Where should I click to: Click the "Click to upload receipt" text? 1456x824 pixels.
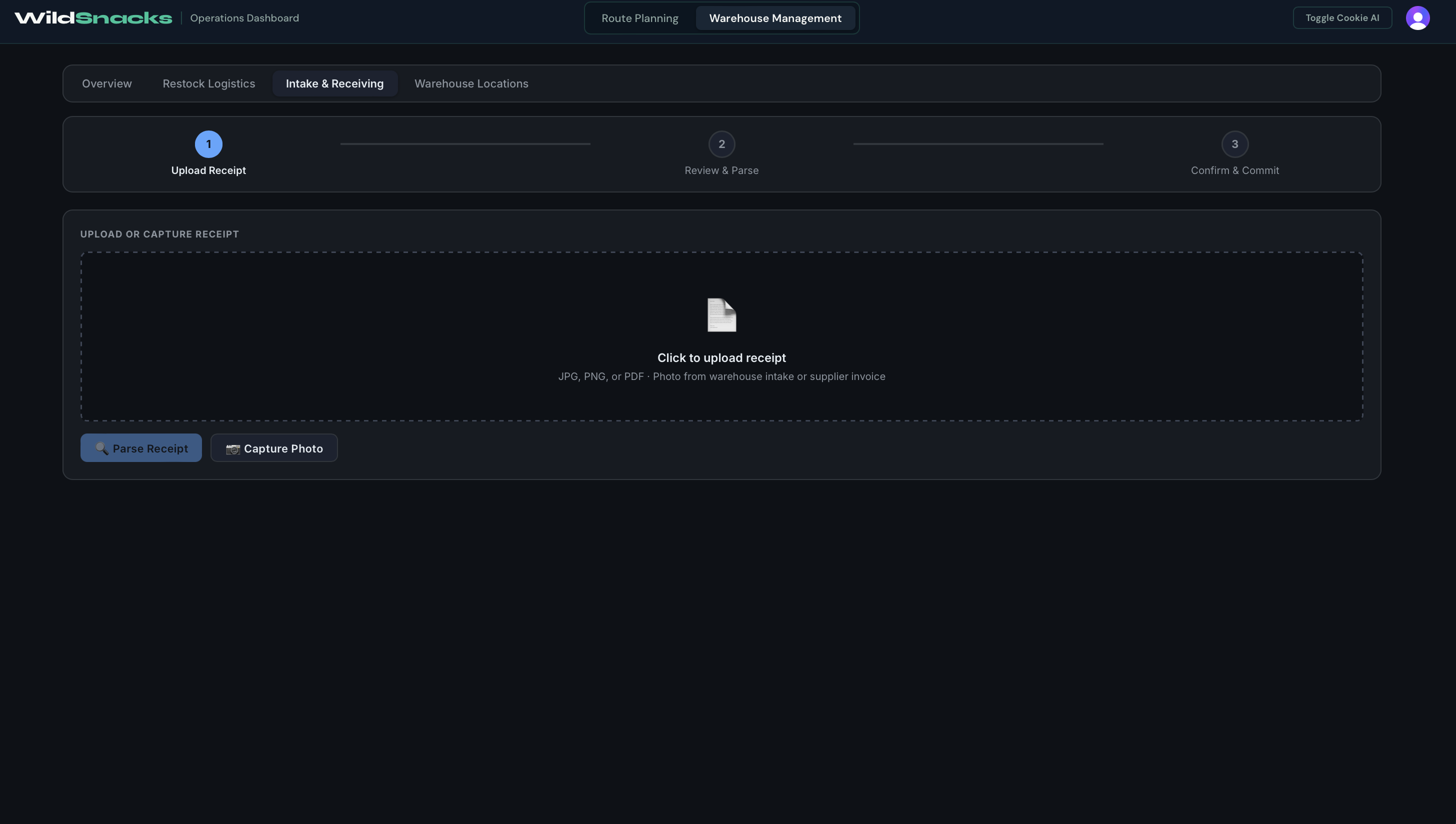coord(721,357)
